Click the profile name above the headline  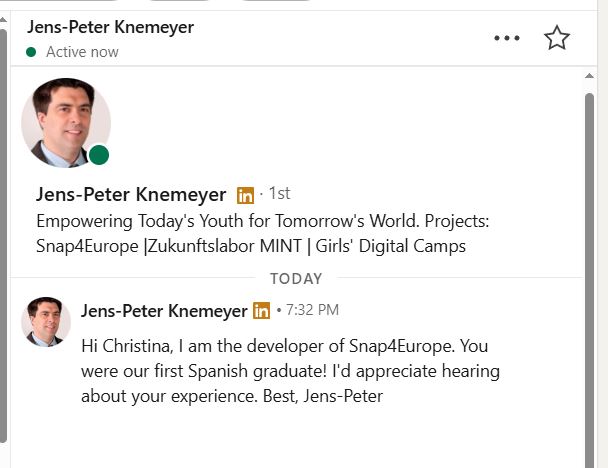pos(133,194)
